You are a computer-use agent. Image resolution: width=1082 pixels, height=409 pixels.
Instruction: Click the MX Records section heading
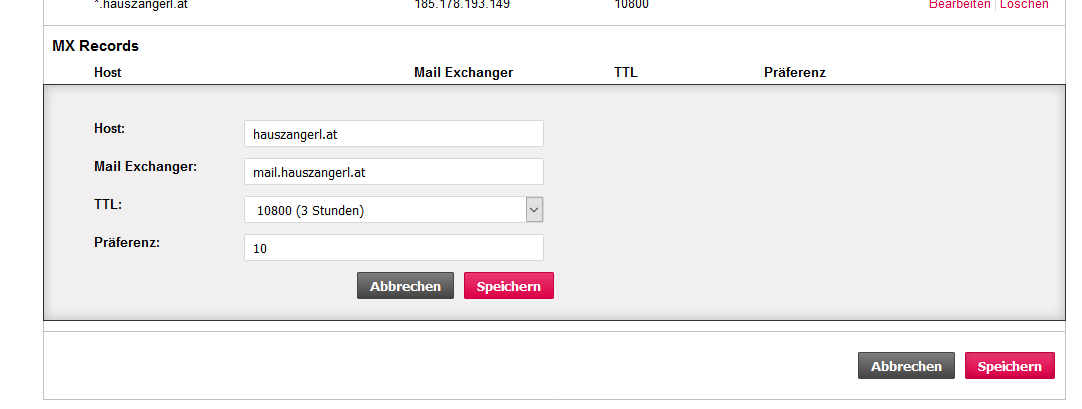tap(95, 46)
